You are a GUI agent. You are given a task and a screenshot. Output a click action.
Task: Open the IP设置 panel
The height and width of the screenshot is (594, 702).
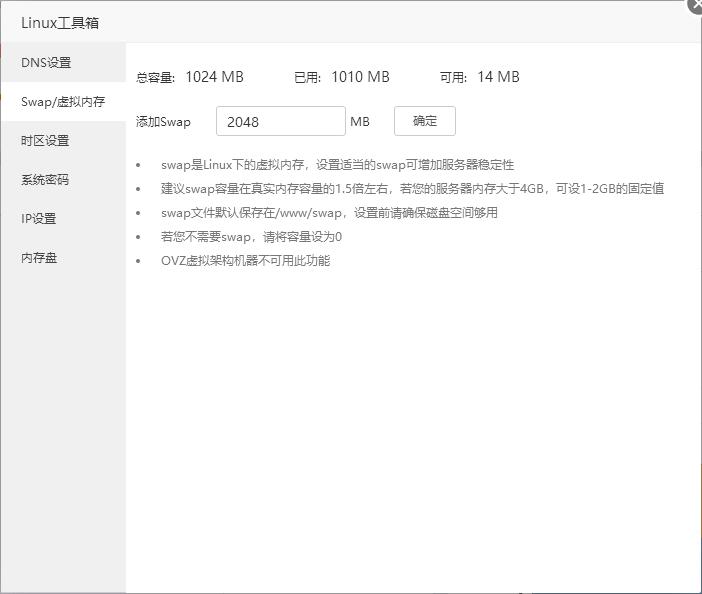[x=39, y=219]
